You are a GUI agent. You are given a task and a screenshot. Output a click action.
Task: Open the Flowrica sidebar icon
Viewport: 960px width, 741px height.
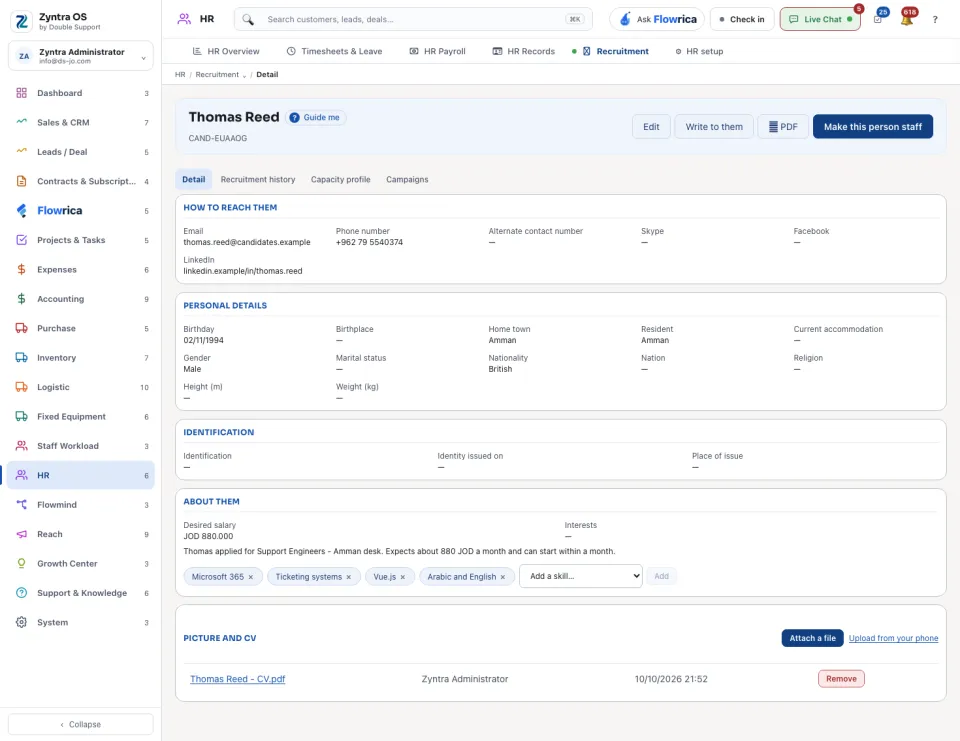21,211
